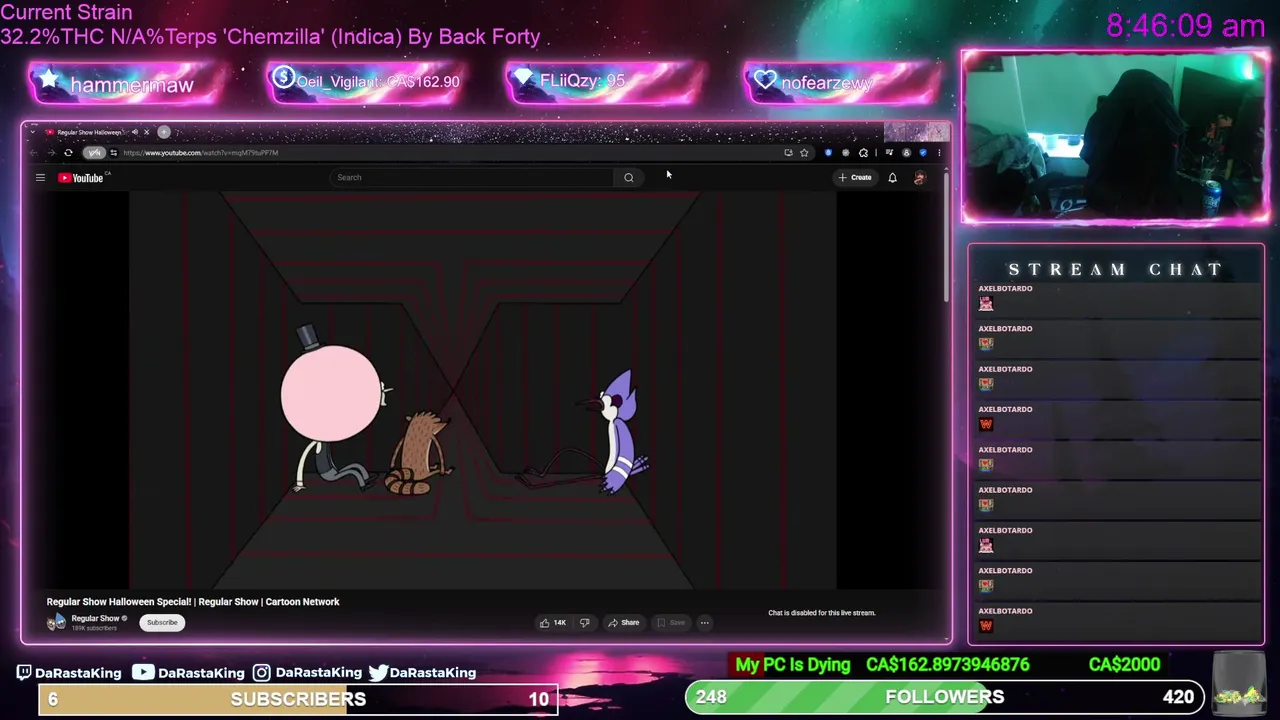This screenshot has height=720, width=1280.
Task: Click the video title Regular Show Halloween Special
Action: click(193, 602)
